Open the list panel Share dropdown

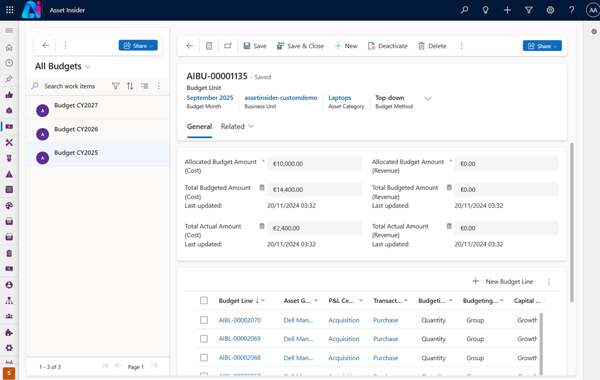pyautogui.click(x=138, y=46)
